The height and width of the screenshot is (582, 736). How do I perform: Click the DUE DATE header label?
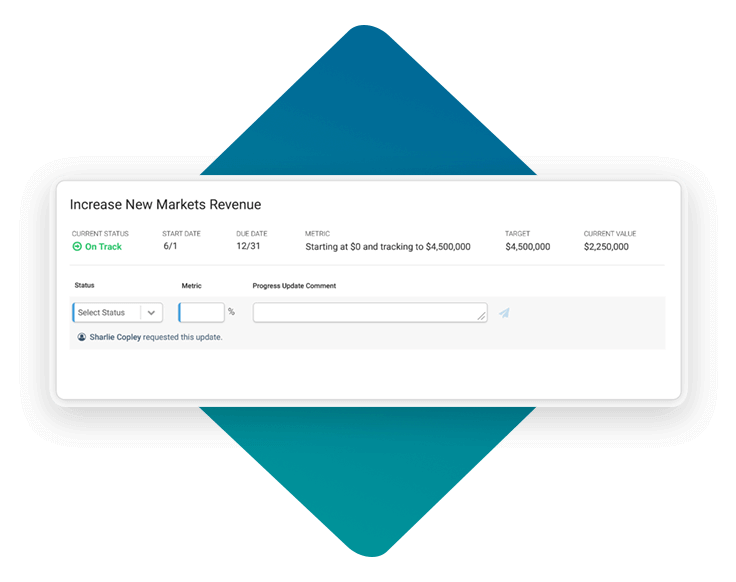pyautogui.click(x=252, y=234)
